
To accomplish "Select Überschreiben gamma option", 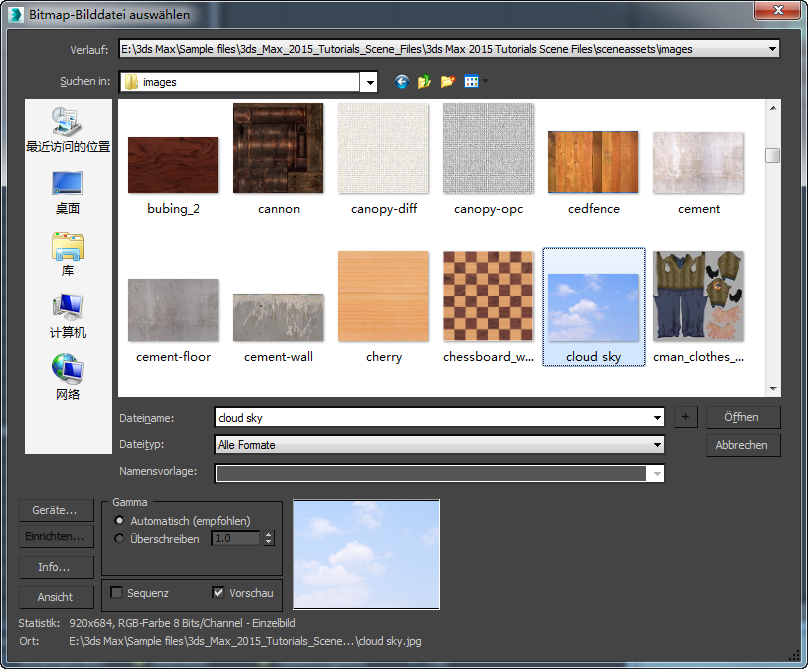I will [121, 539].
